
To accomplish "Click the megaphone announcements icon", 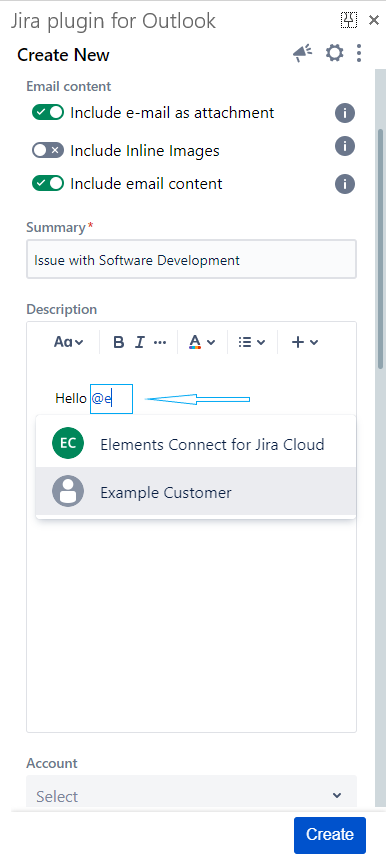I will point(302,53).
